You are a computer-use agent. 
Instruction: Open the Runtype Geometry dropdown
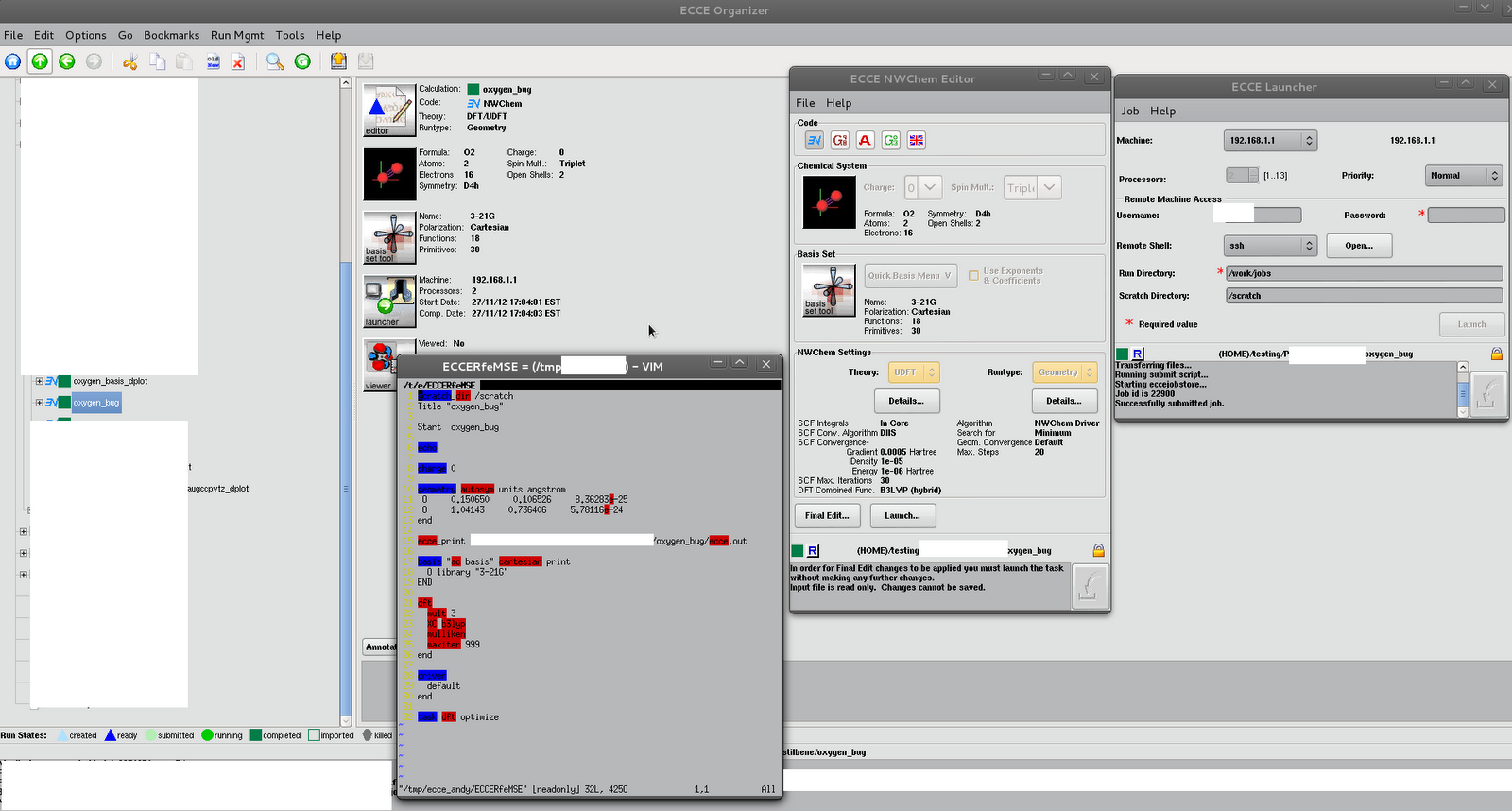[1065, 372]
